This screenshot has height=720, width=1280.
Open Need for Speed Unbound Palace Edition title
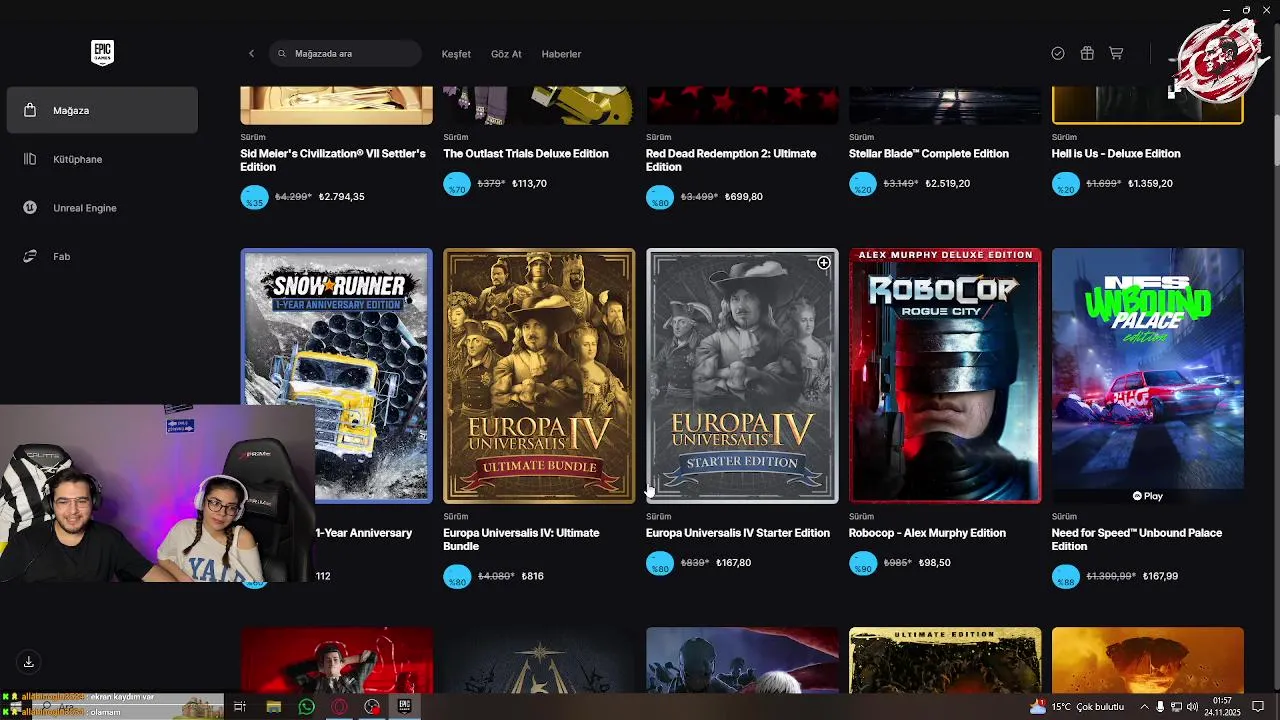[1137, 540]
